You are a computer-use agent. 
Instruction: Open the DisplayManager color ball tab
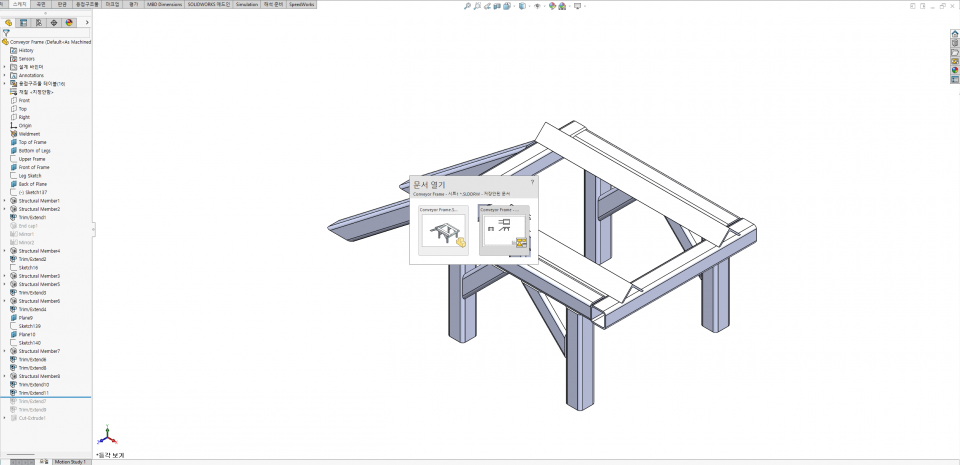[69, 23]
